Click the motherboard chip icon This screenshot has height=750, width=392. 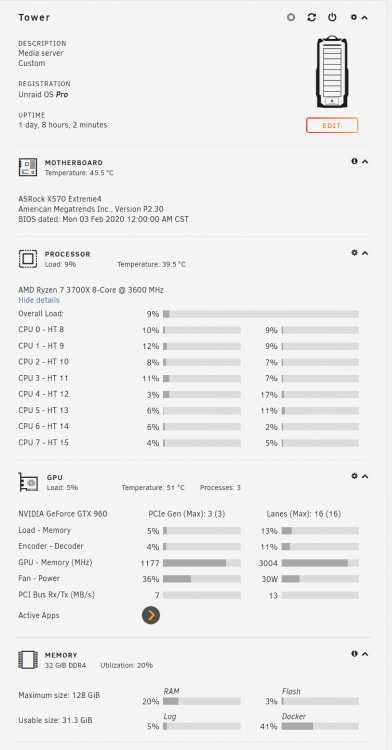coord(28,167)
